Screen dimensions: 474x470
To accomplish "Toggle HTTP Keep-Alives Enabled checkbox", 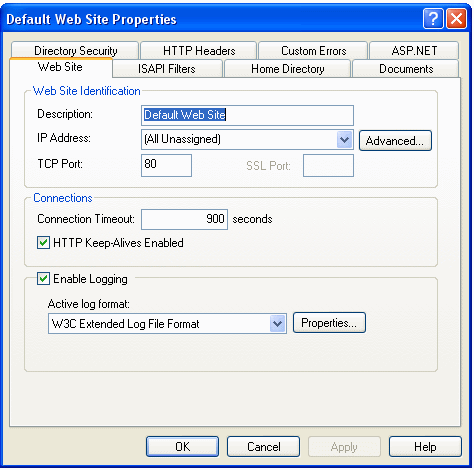I will point(43,243).
